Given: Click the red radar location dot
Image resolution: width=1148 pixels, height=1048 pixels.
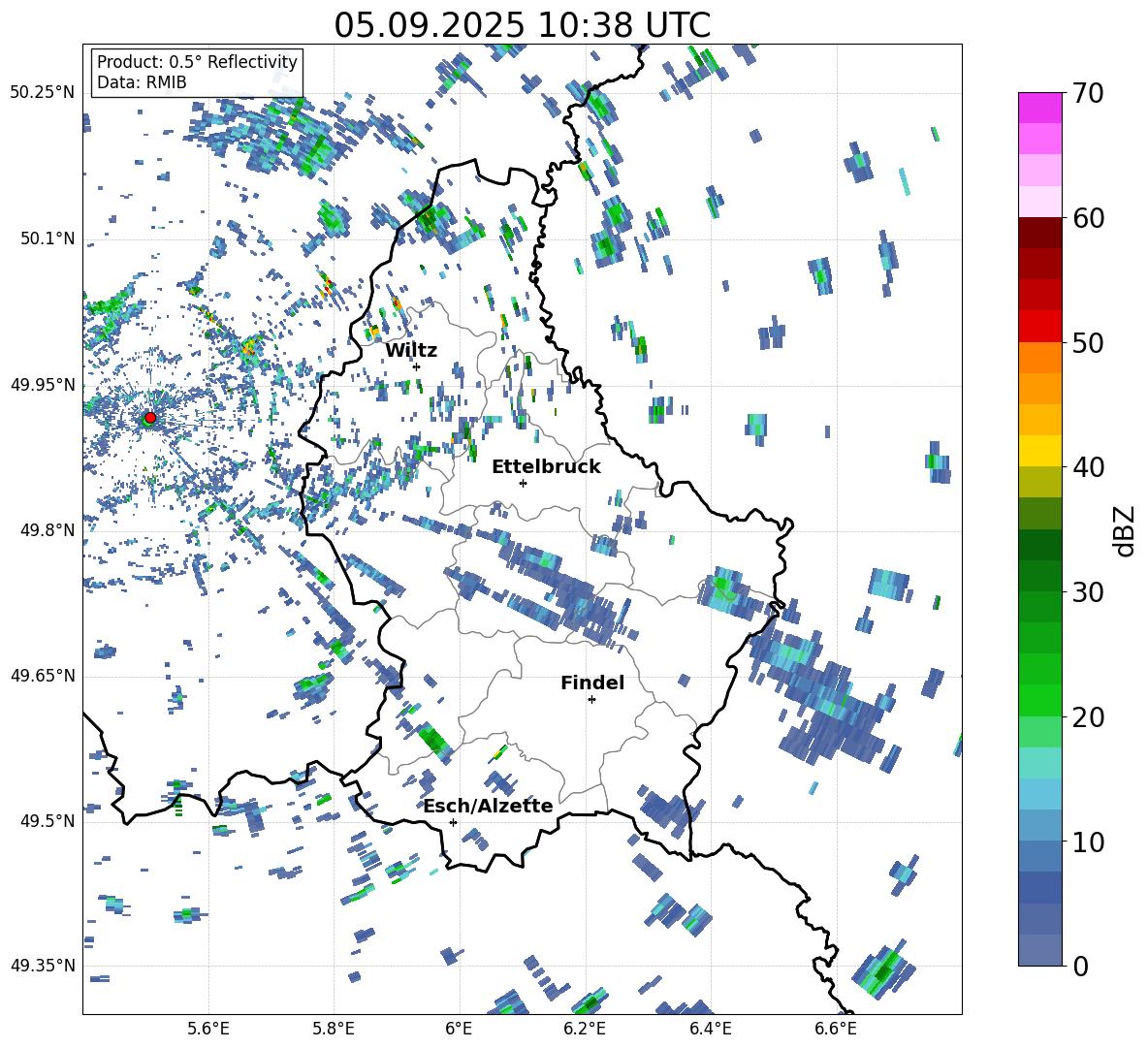Looking at the screenshot, I should (x=150, y=417).
